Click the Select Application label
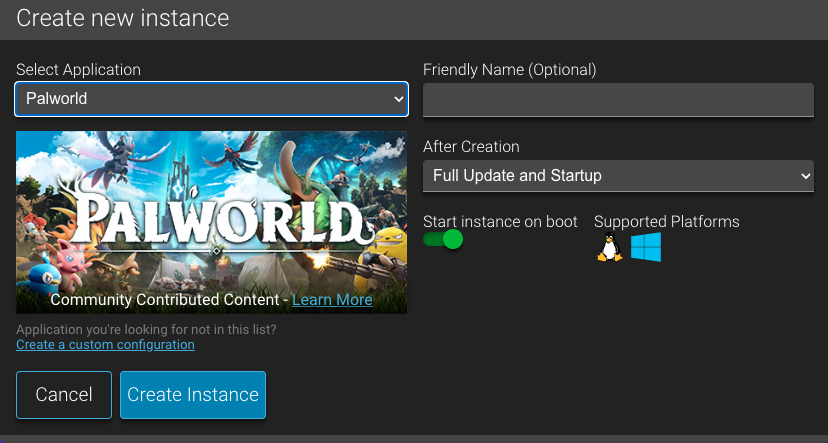The height and width of the screenshot is (443, 828). 78,70
